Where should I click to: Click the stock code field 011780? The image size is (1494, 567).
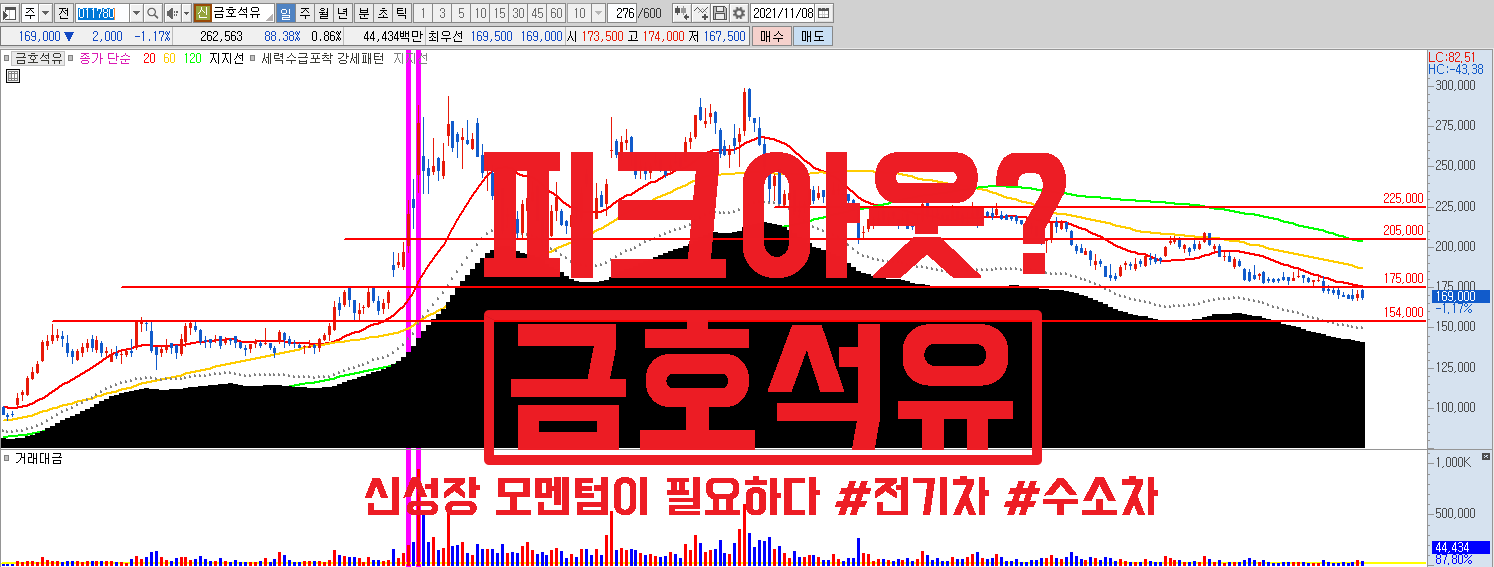click(103, 13)
